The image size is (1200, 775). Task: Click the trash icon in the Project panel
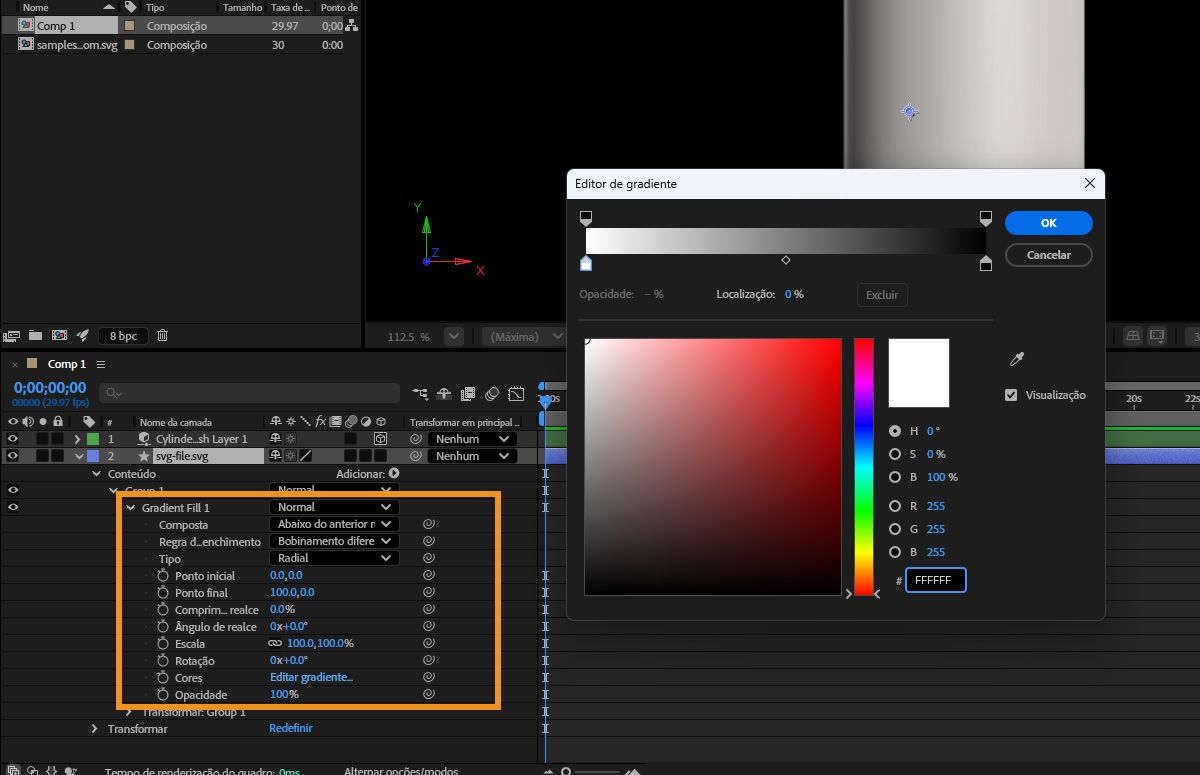(163, 336)
